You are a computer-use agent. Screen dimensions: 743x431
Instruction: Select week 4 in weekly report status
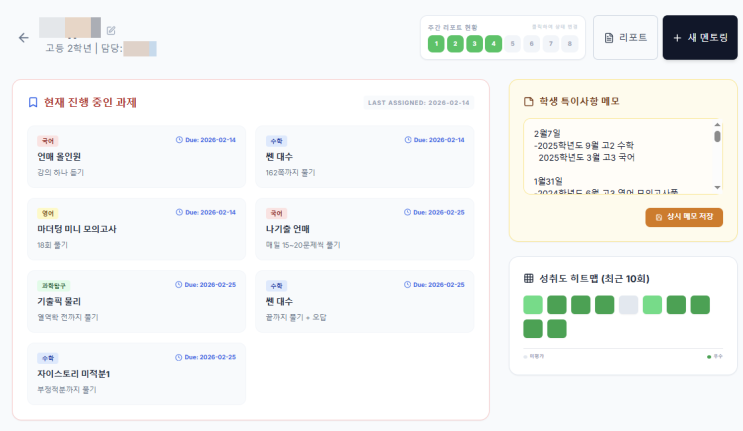click(493, 44)
